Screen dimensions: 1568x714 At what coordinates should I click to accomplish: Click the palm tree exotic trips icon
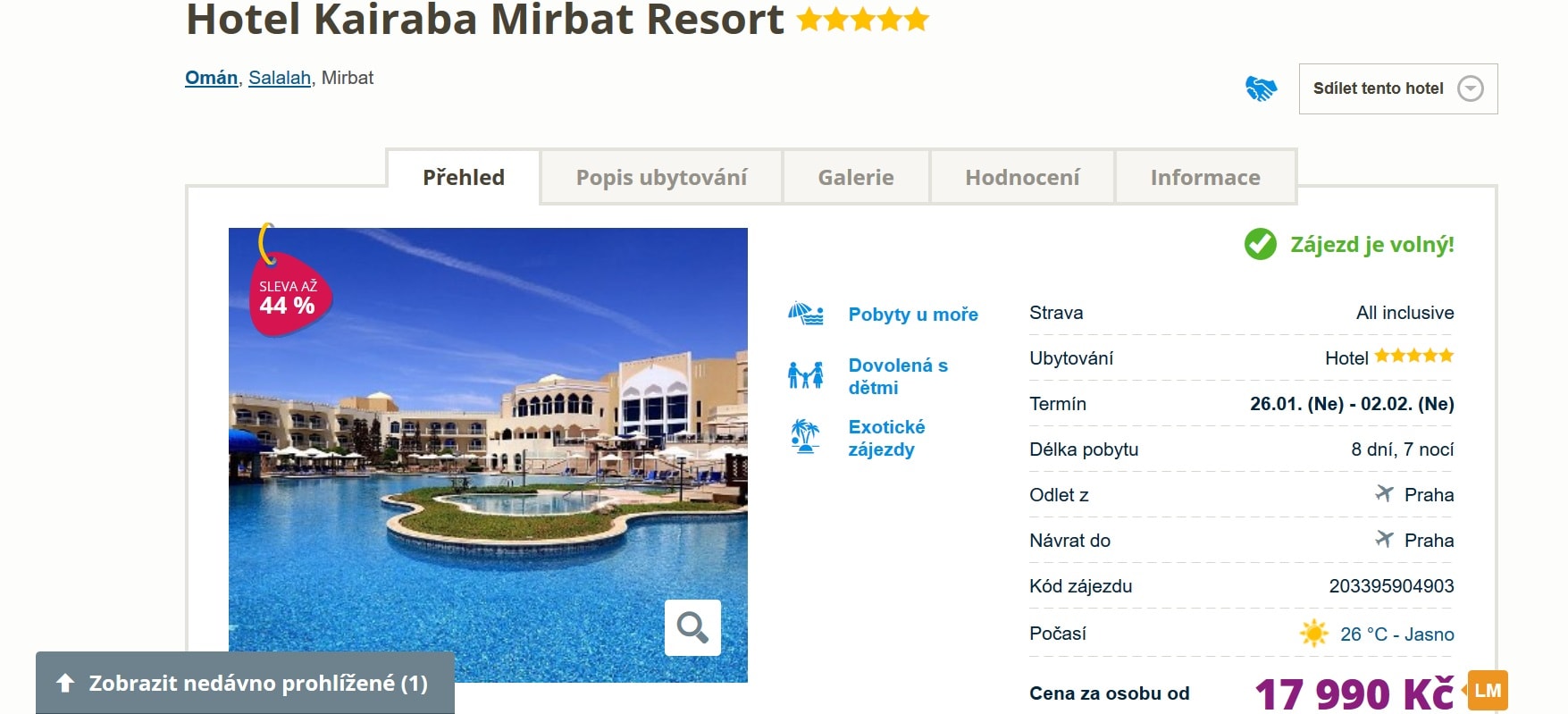(805, 437)
